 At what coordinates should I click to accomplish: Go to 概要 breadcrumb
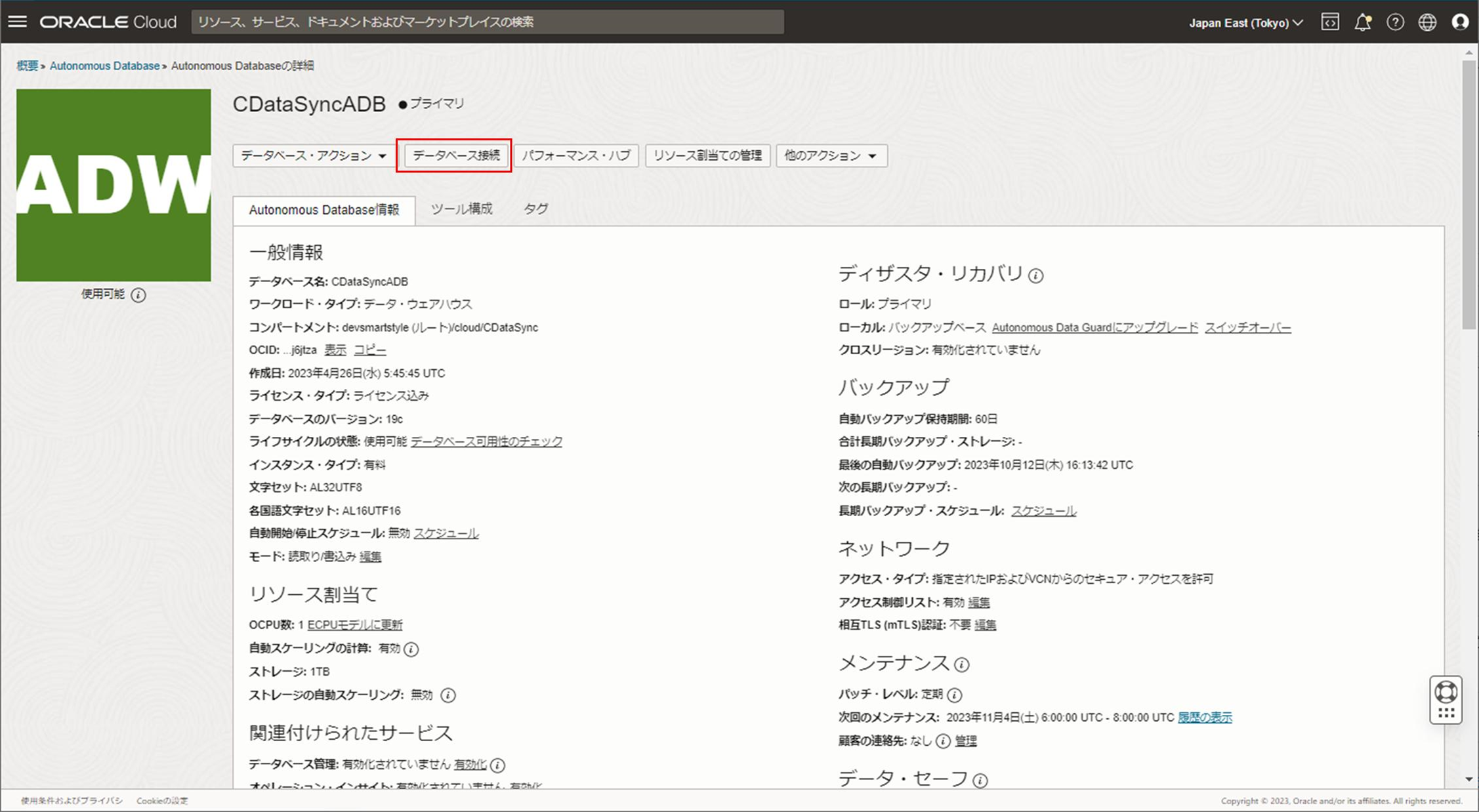(x=27, y=66)
